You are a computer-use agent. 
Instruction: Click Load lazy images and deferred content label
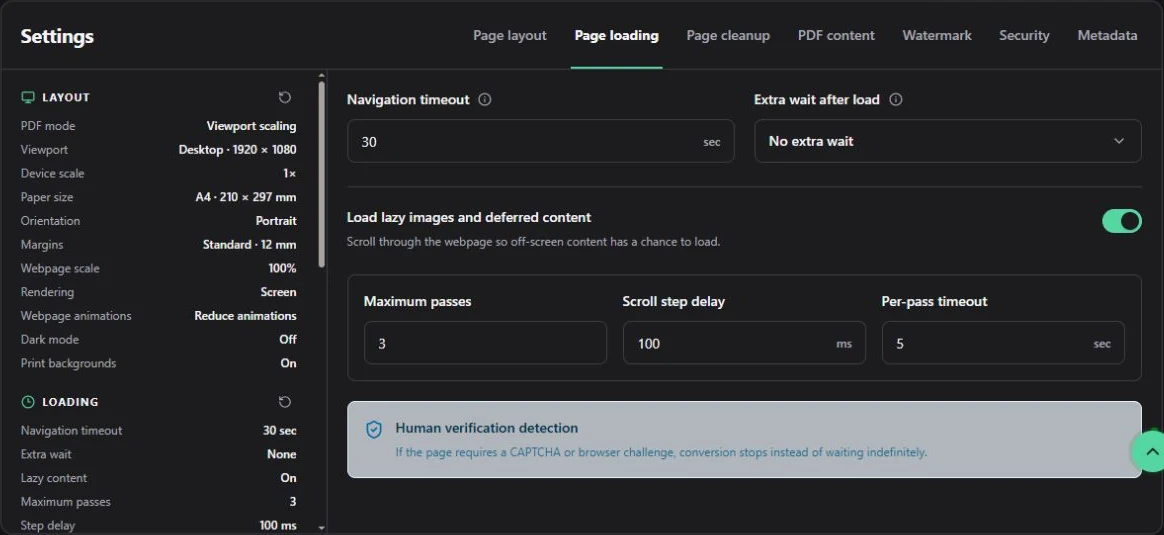pos(468,217)
